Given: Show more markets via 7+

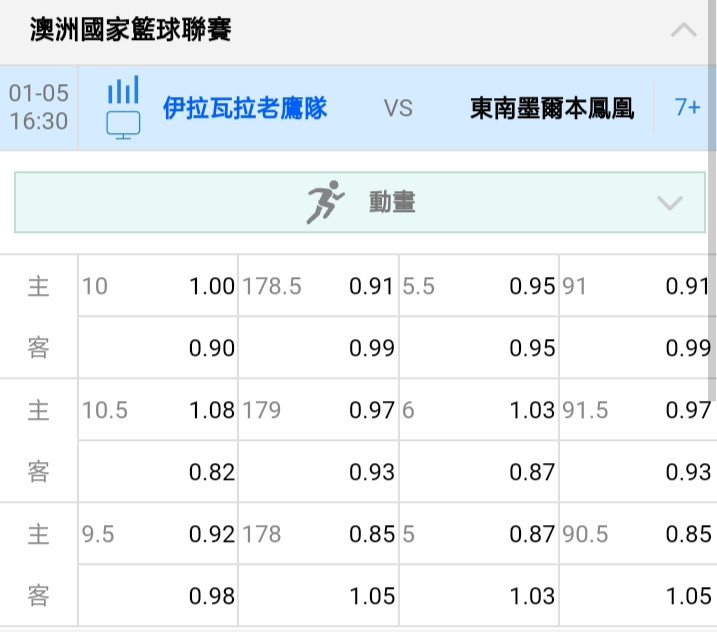Looking at the screenshot, I should click(687, 107).
